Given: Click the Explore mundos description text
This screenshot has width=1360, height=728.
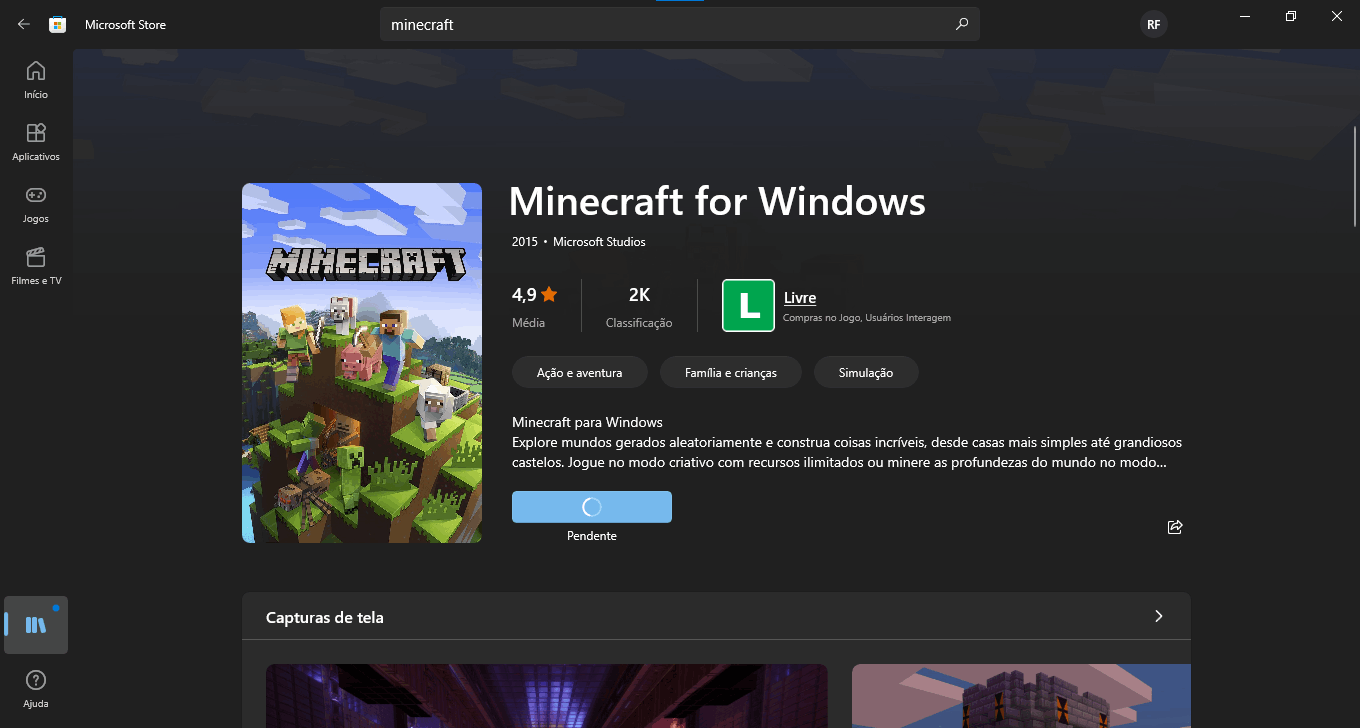Looking at the screenshot, I should 847,453.
